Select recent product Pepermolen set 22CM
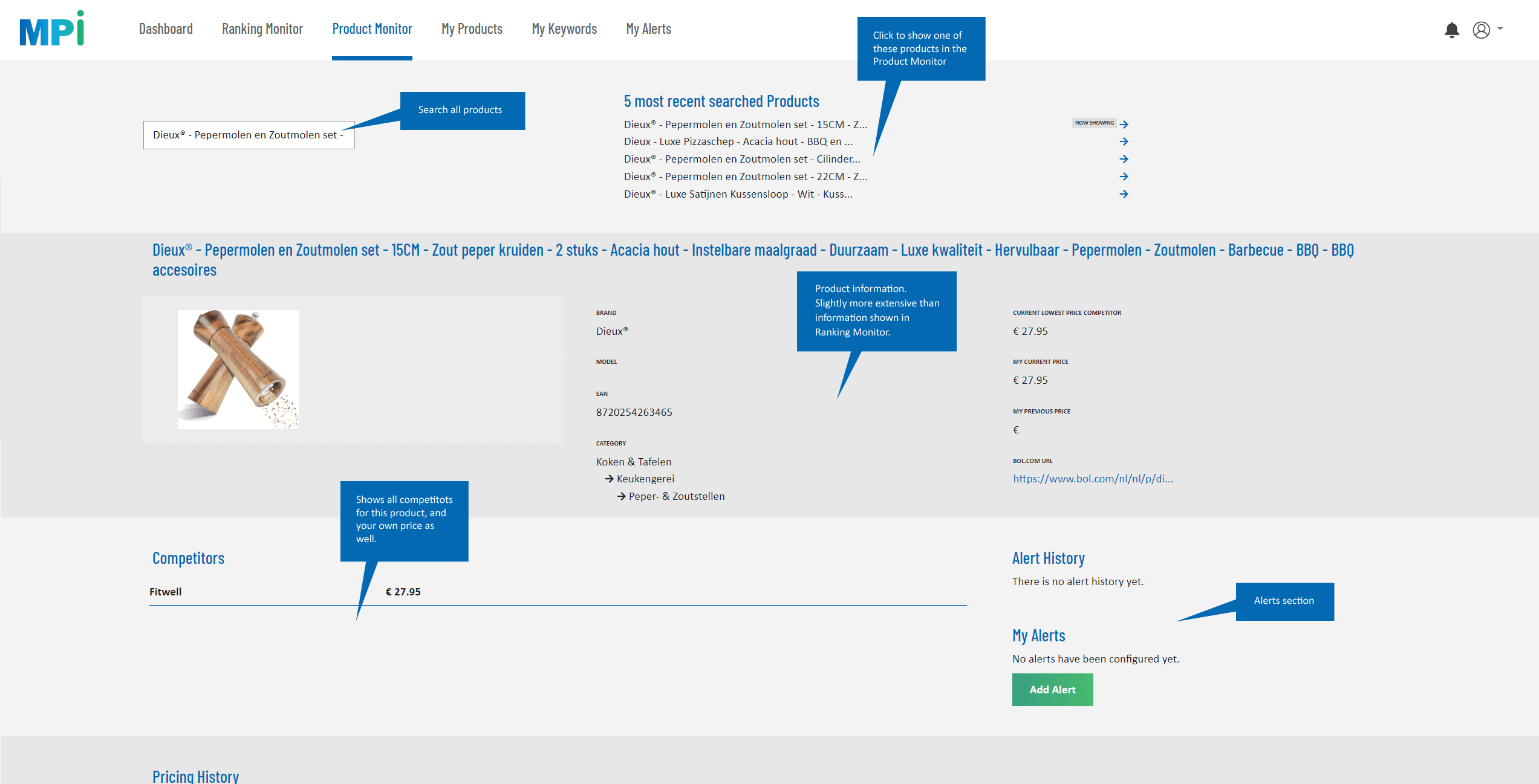Image resolution: width=1539 pixels, height=784 pixels. coord(745,177)
